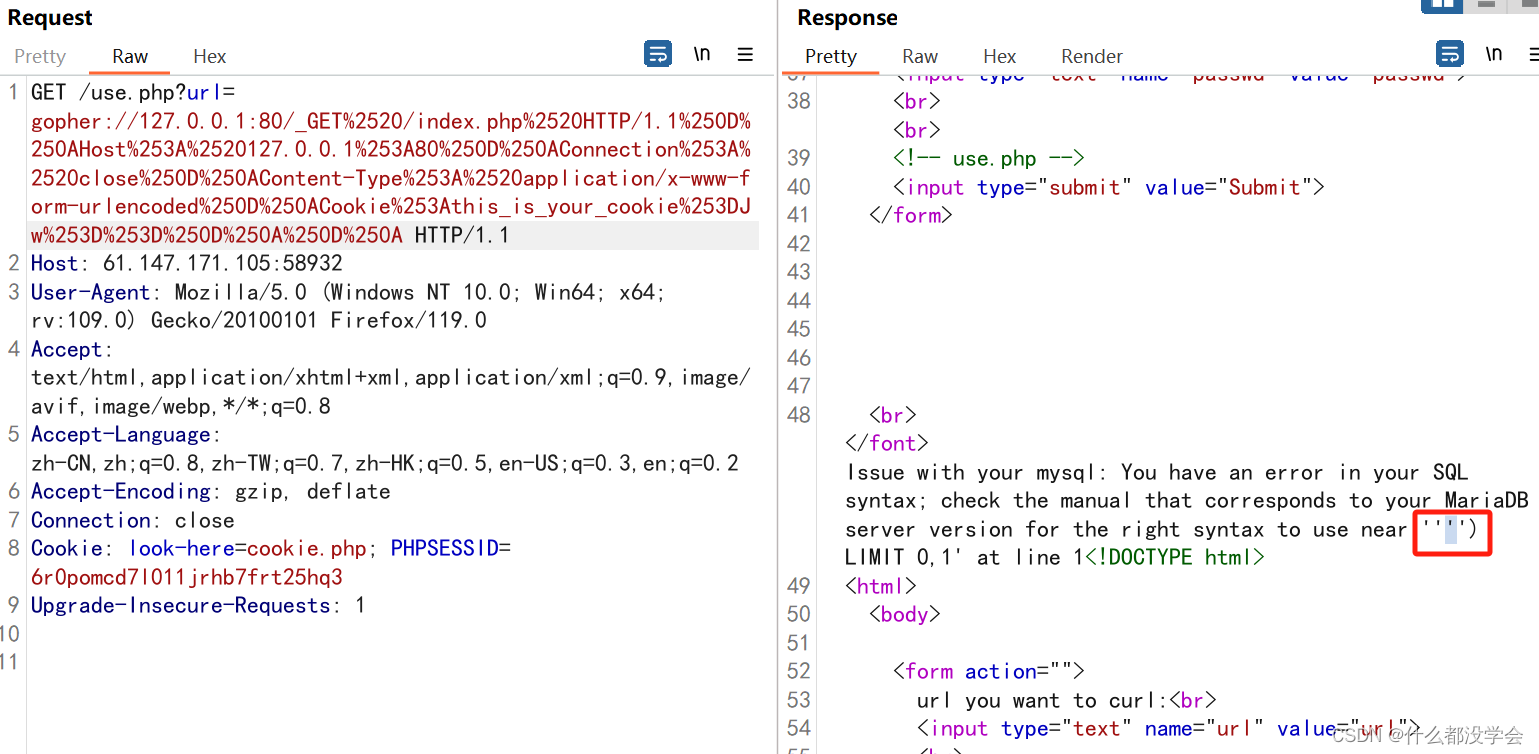1539x754 pixels.
Task: Toggle \n non-printable characters in Request panel
Action: 702,54
